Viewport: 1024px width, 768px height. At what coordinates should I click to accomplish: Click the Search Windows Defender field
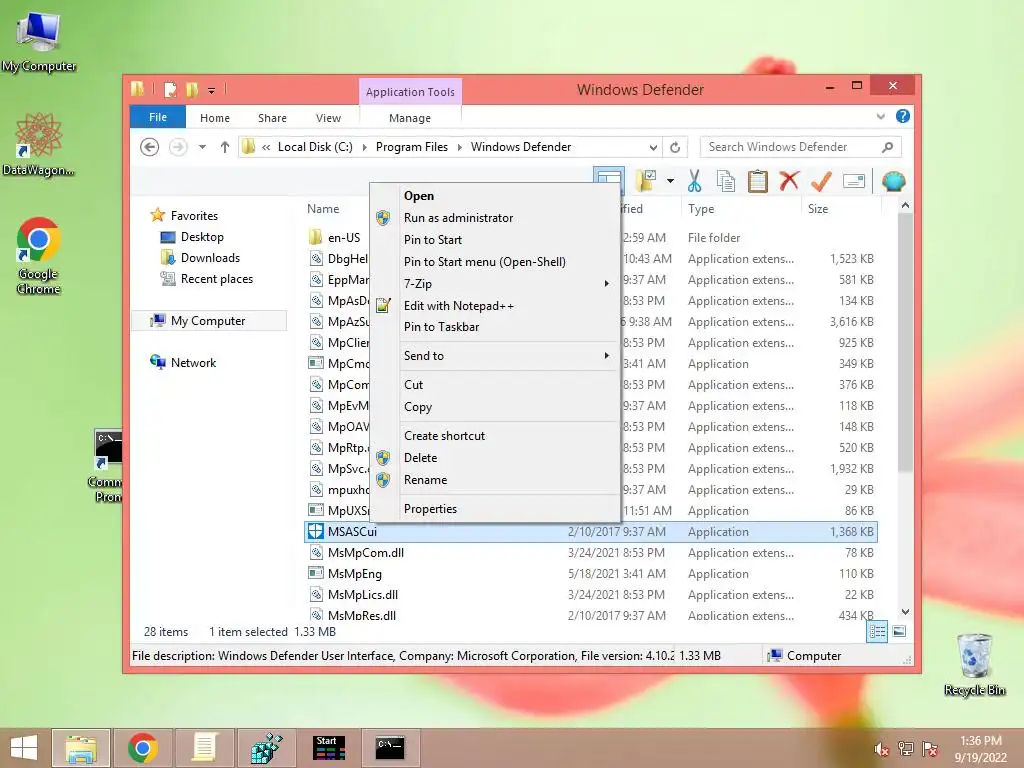[x=801, y=147]
